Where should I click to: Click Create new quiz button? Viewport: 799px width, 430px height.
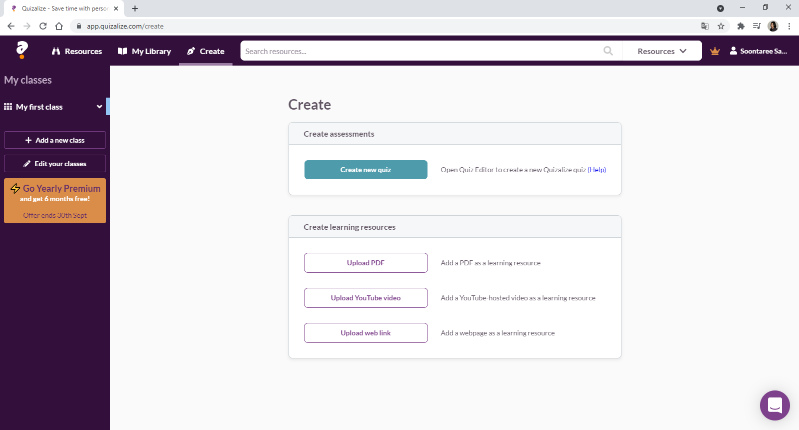[x=366, y=170]
